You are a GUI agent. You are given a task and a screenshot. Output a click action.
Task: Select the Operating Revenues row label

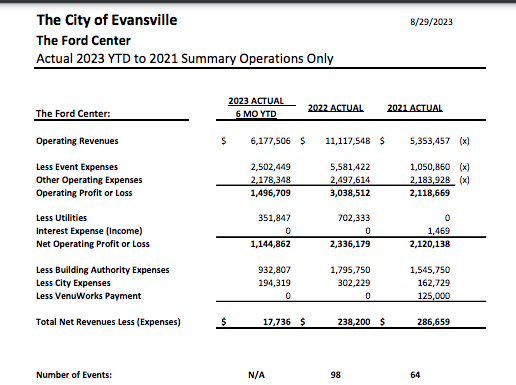pyautogui.click(x=77, y=141)
